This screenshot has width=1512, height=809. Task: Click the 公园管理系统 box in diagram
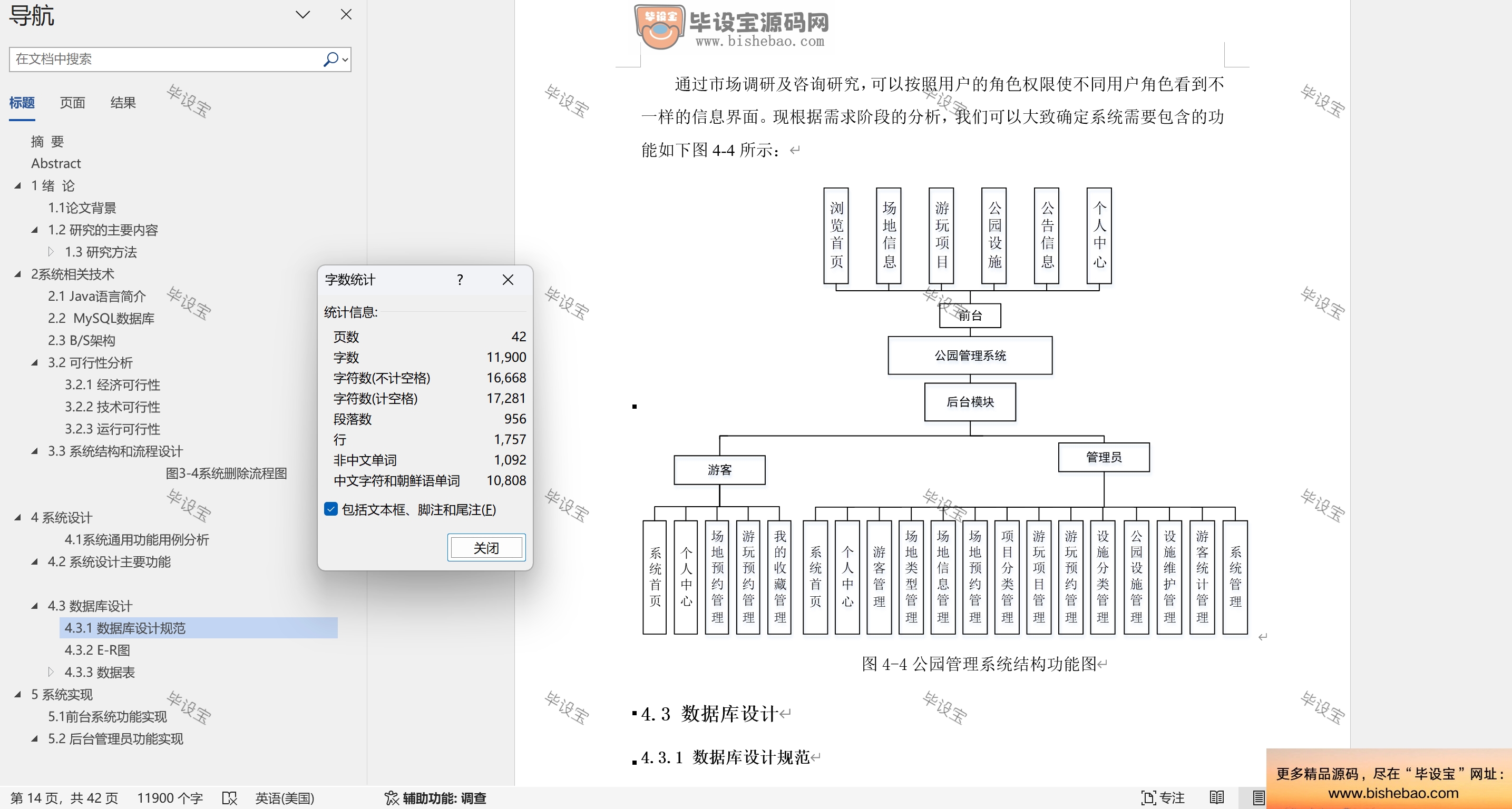970,356
